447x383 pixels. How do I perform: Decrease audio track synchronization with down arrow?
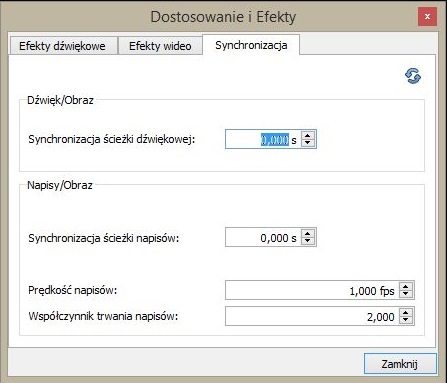coord(308,143)
